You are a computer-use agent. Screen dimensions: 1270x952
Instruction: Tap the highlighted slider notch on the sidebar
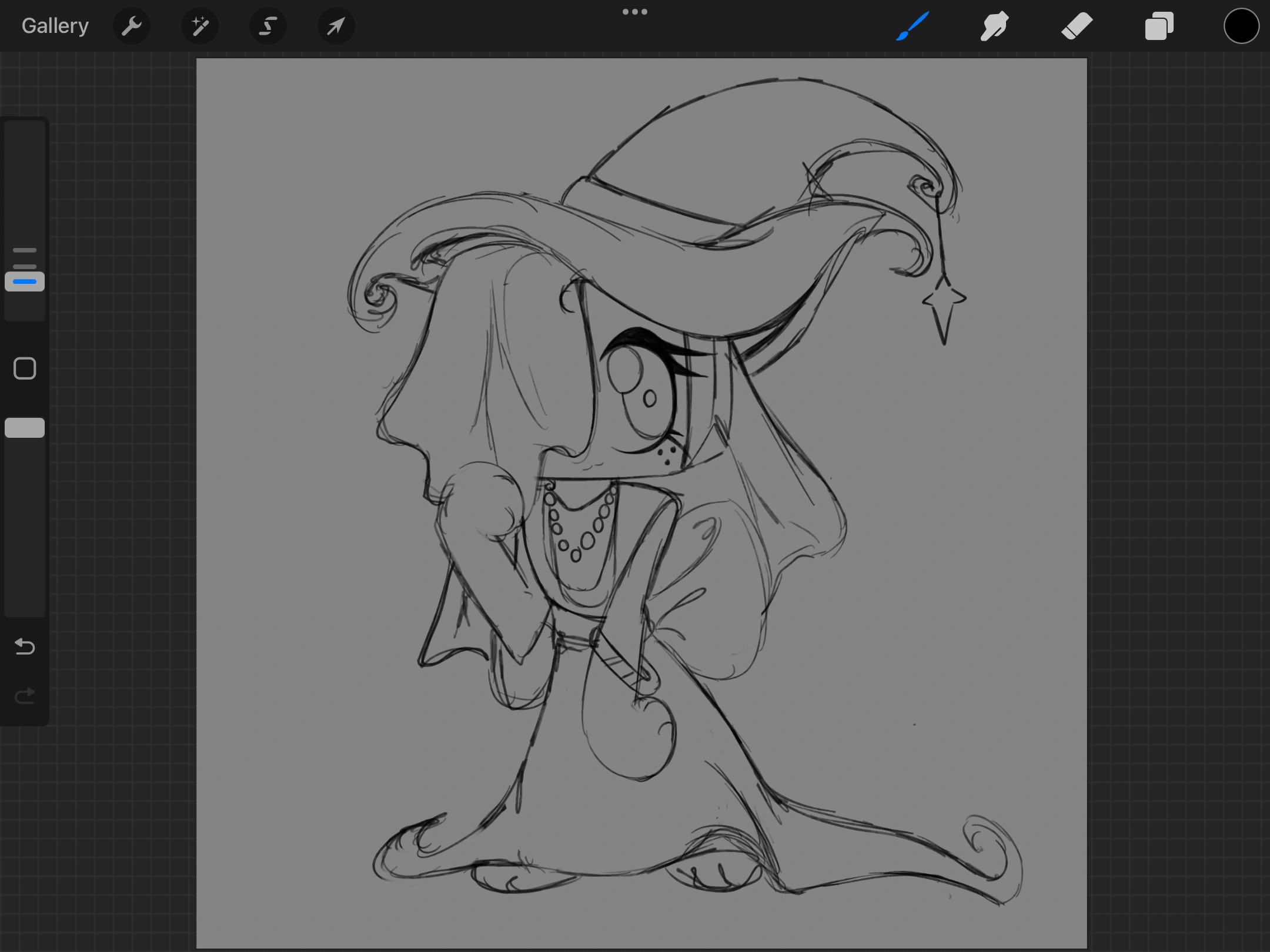(x=24, y=281)
